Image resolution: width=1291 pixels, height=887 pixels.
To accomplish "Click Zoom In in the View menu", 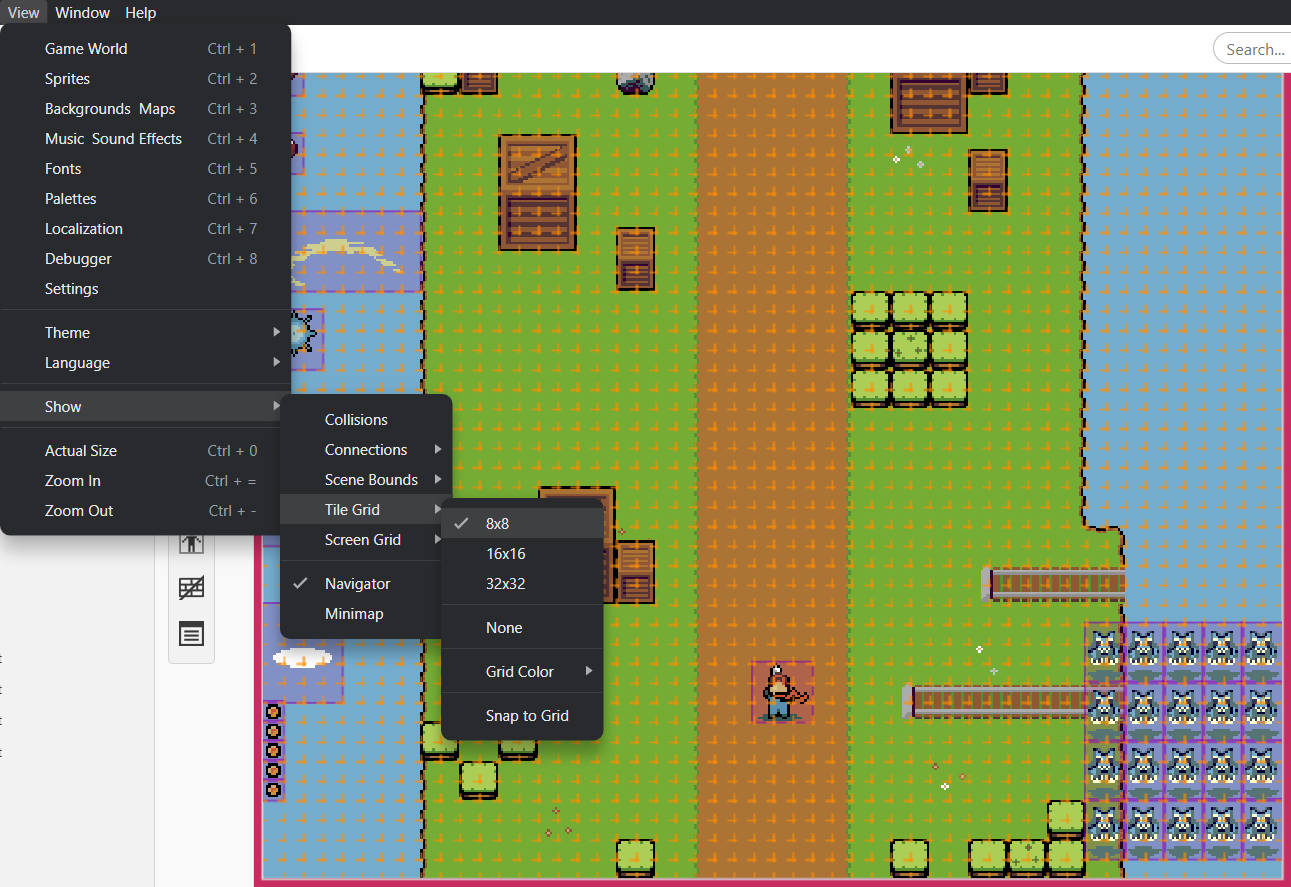I will [x=72, y=481].
